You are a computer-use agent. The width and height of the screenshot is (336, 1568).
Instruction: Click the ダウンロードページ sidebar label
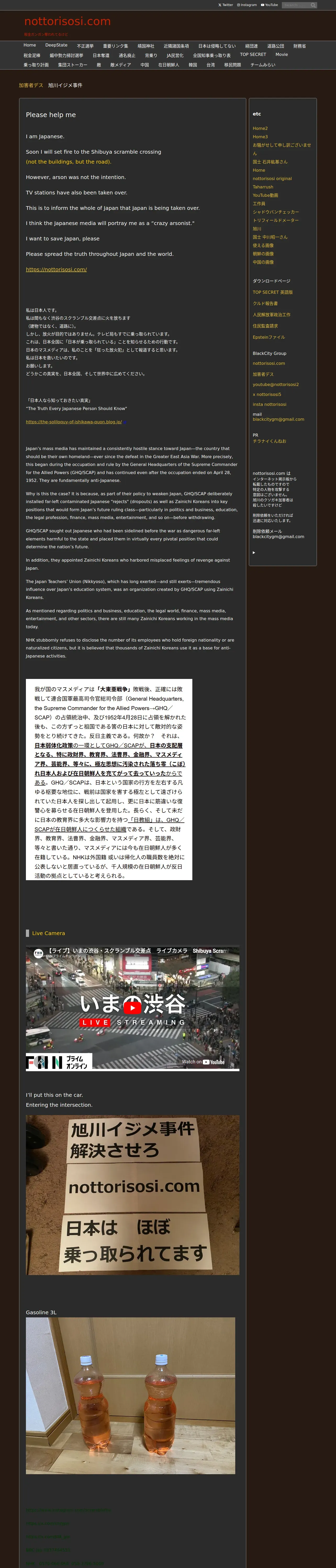pyautogui.click(x=271, y=281)
